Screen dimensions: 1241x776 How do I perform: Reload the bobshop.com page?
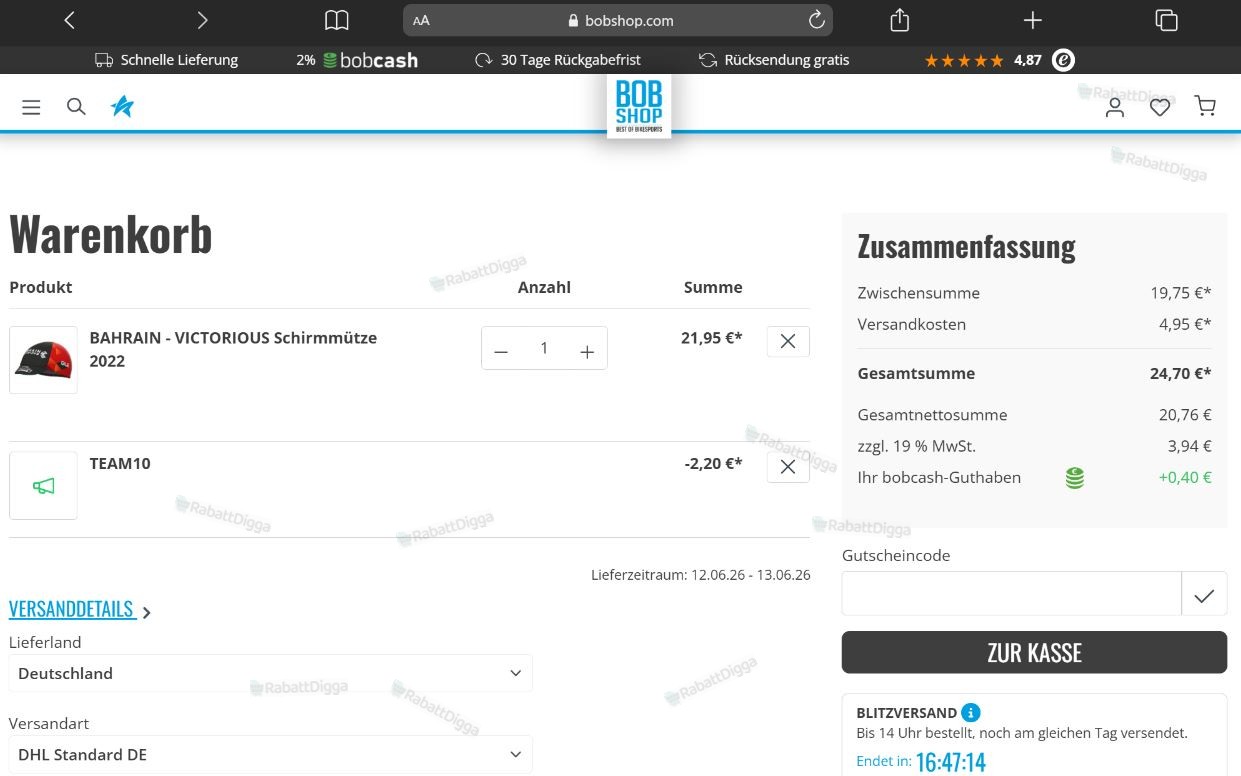click(x=816, y=20)
